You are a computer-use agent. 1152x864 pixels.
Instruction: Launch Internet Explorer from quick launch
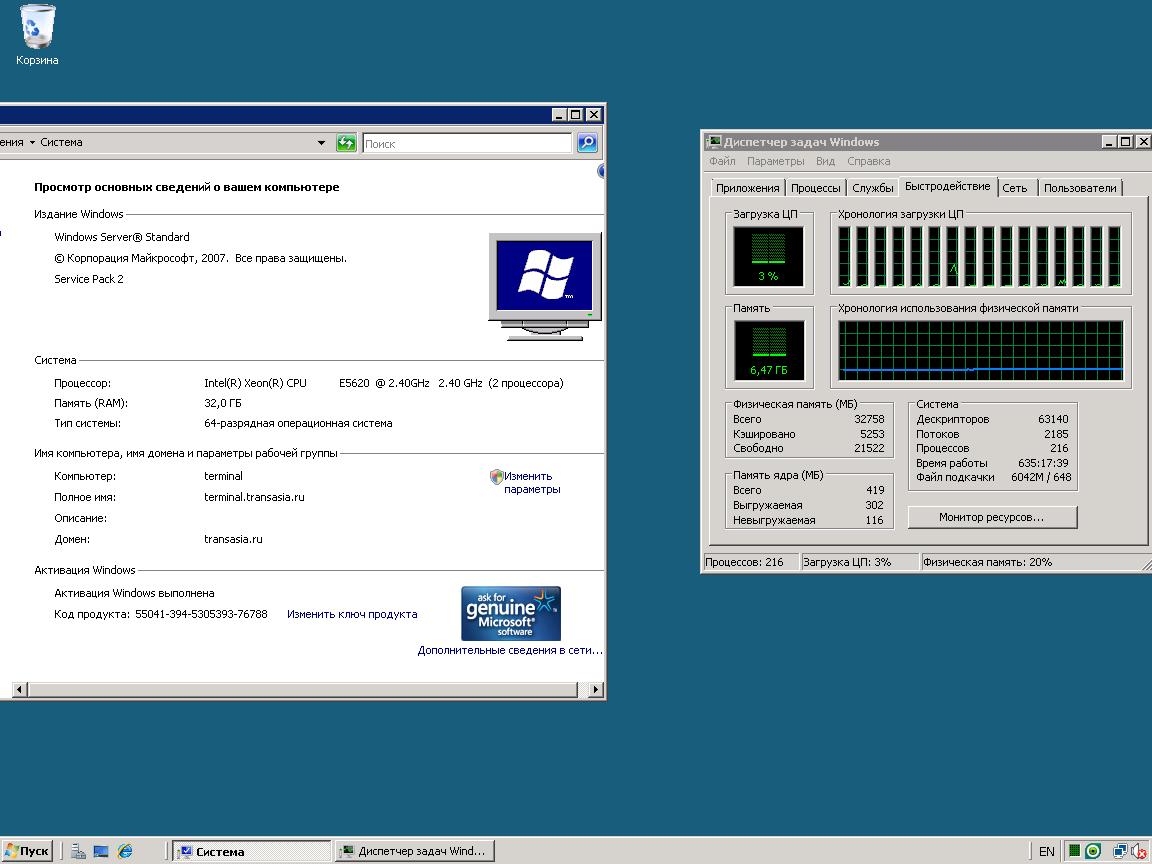click(x=125, y=852)
